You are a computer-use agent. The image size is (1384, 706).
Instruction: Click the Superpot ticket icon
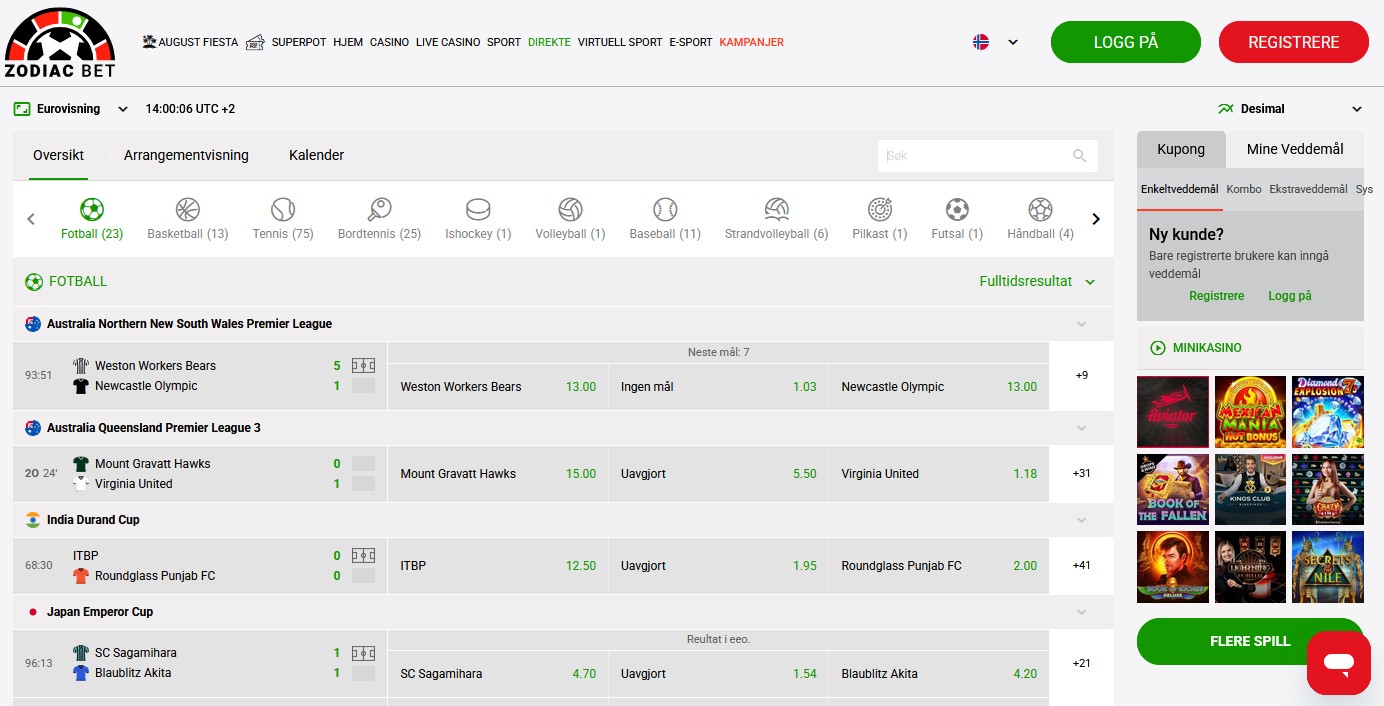pos(255,42)
